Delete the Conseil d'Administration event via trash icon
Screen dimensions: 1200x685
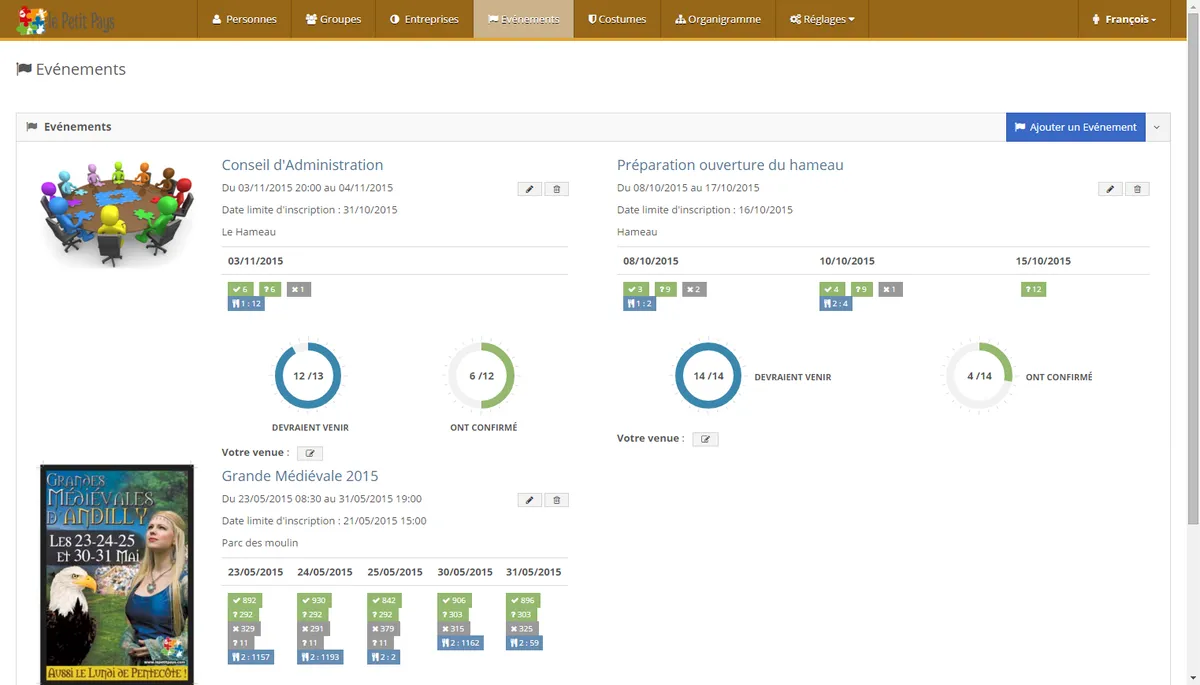(x=557, y=189)
